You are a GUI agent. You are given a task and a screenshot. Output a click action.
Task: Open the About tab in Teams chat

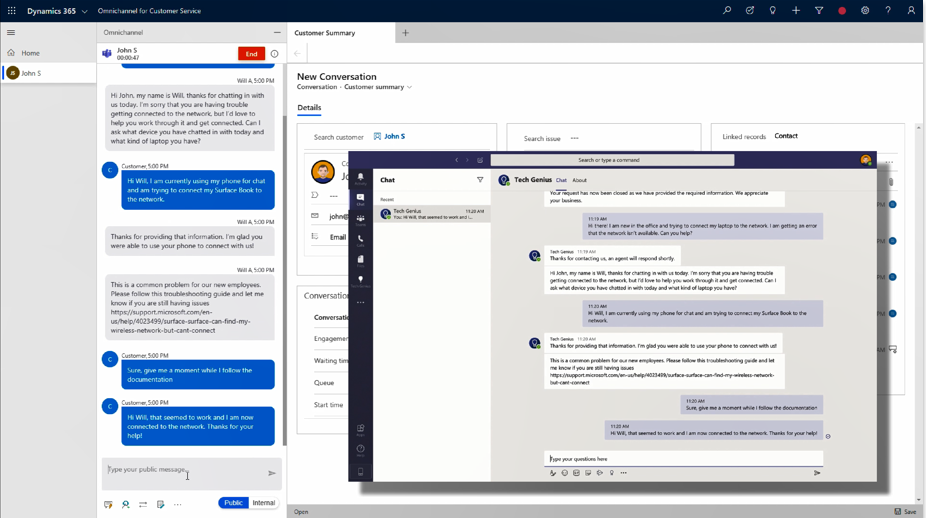coord(579,180)
